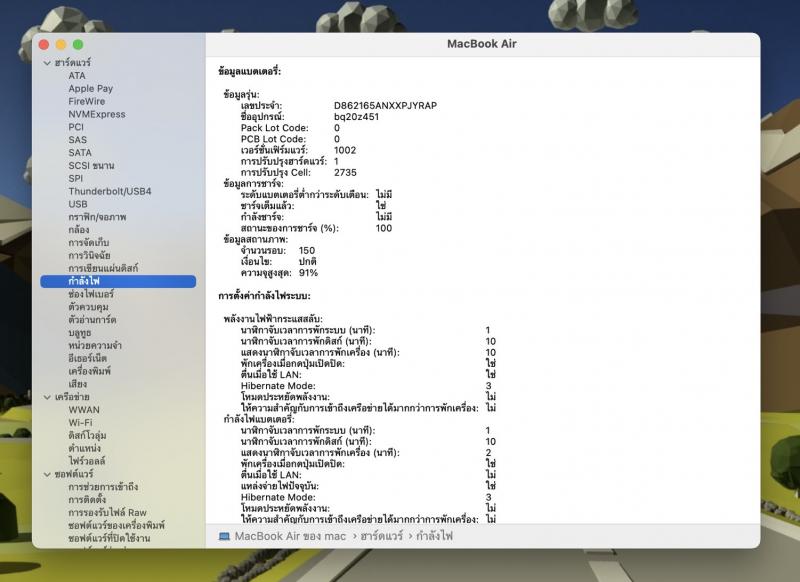This screenshot has width=800, height=582.
Task: Click the charge state value 100
Action: [384, 228]
